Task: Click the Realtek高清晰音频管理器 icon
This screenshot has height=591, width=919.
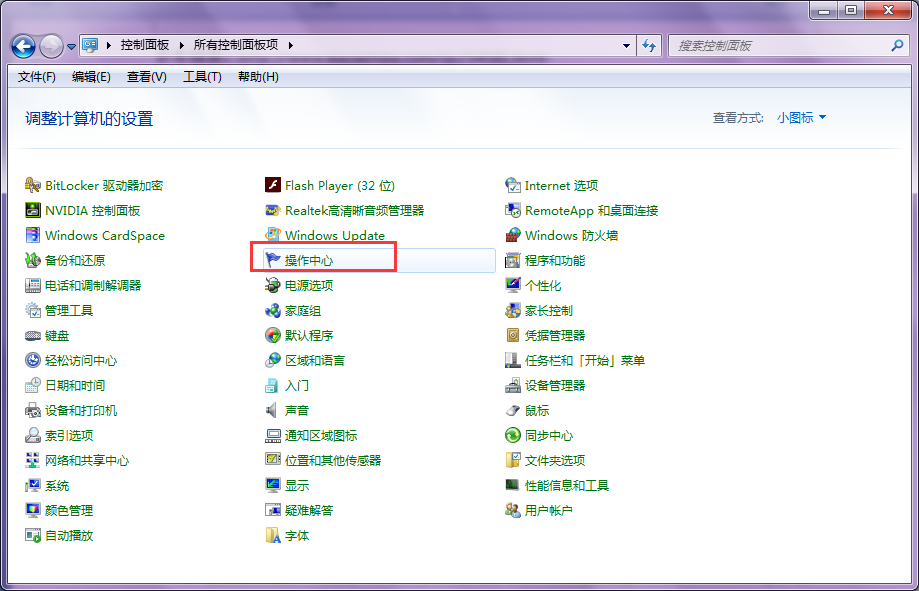Action: click(273, 210)
